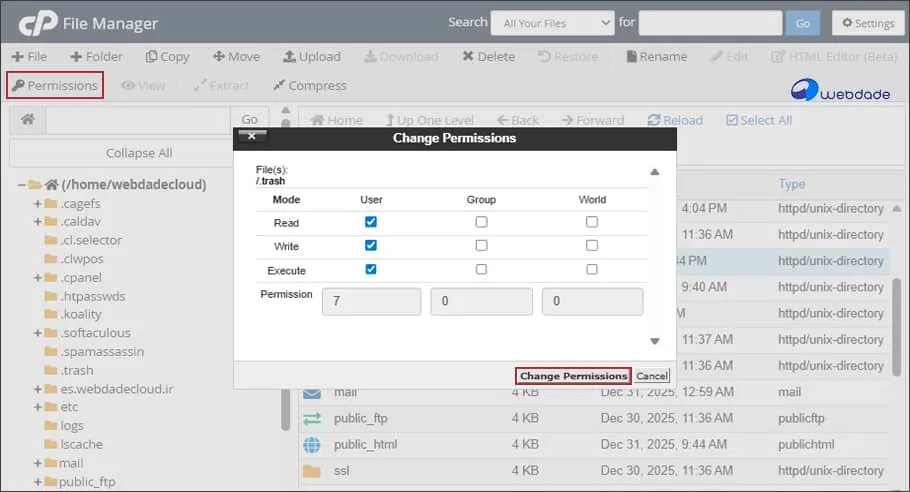Open the Permissions tool
The height and width of the screenshot is (492, 910).
[55, 85]
